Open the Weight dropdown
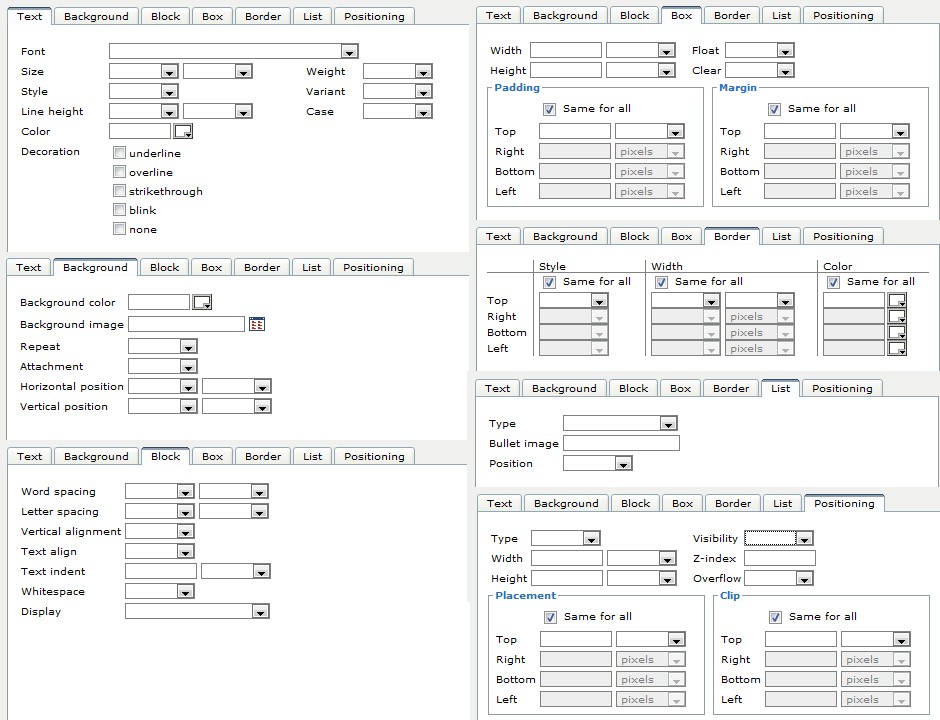 click(x=397, y=71)
